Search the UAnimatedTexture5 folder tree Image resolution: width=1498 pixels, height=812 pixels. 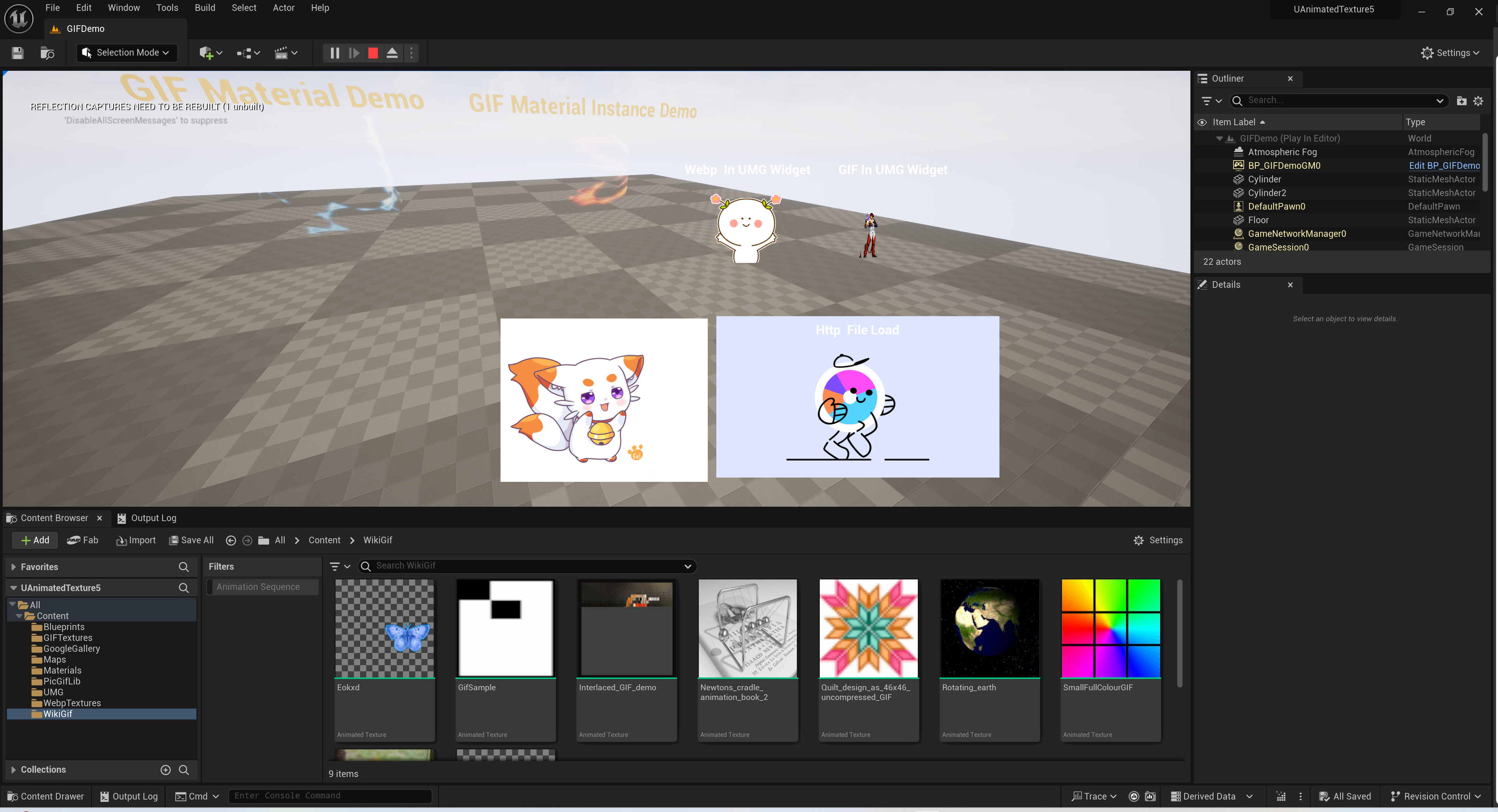(184, 588)
